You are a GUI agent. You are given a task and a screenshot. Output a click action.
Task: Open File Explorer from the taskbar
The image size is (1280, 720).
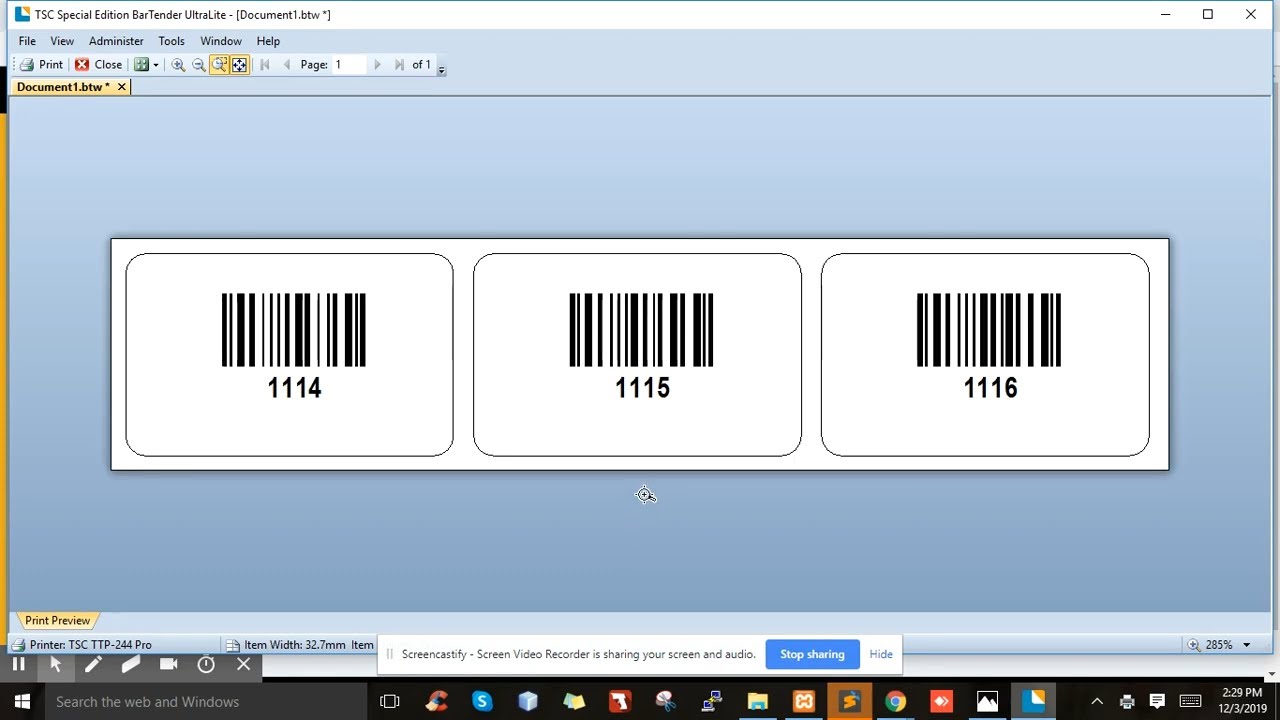pos(757,702)
